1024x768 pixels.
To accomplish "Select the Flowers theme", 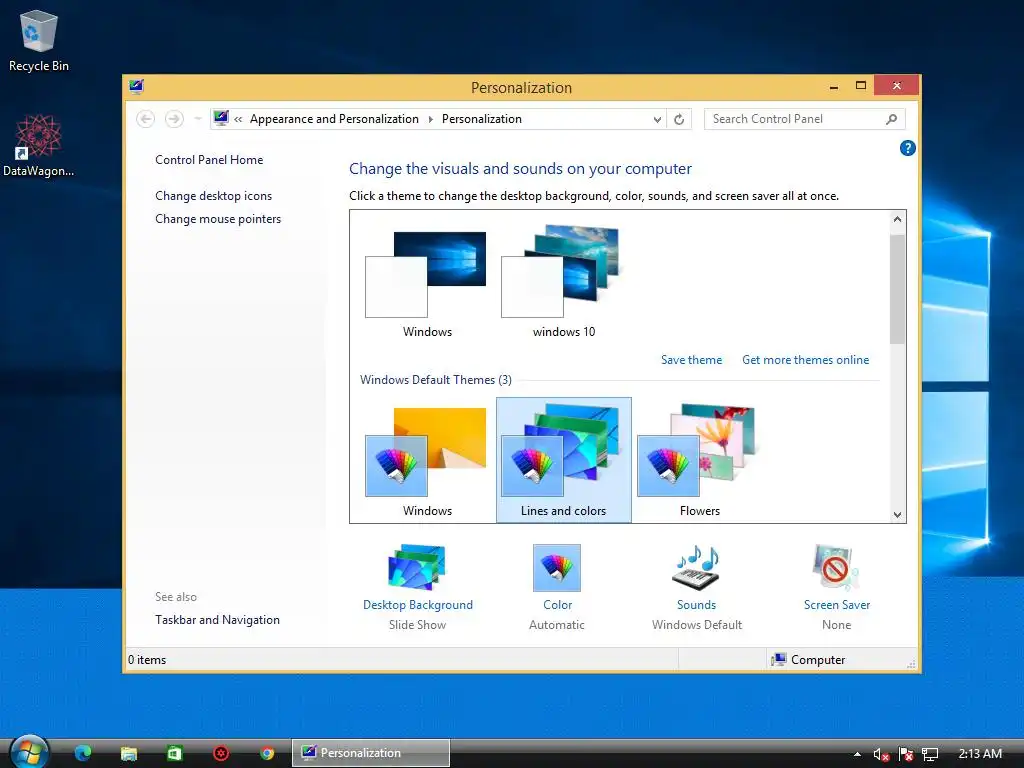I will (699, 460).
